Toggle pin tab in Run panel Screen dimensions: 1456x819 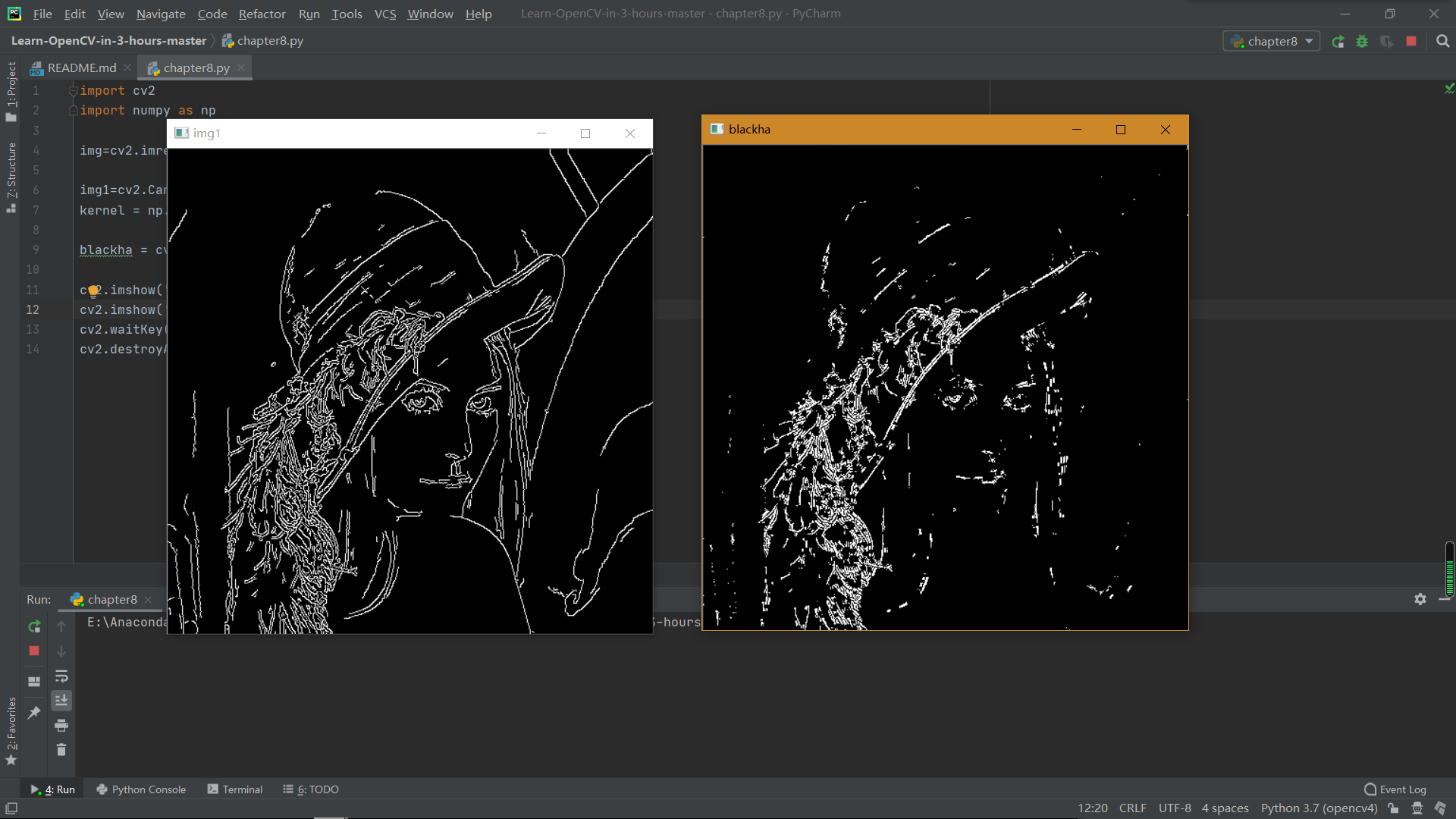coord(34,713)
